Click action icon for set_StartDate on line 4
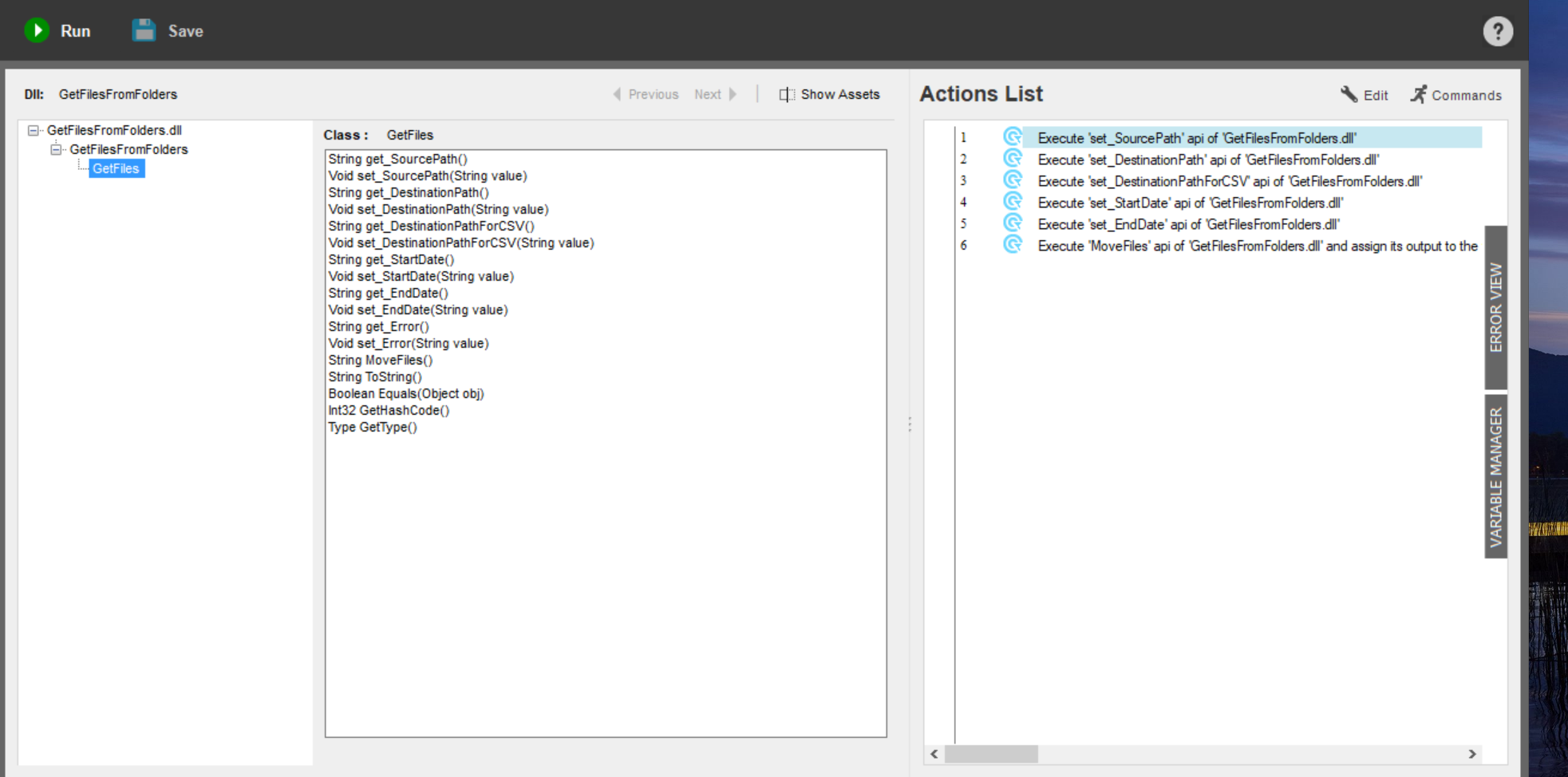 click(1013, 203)
